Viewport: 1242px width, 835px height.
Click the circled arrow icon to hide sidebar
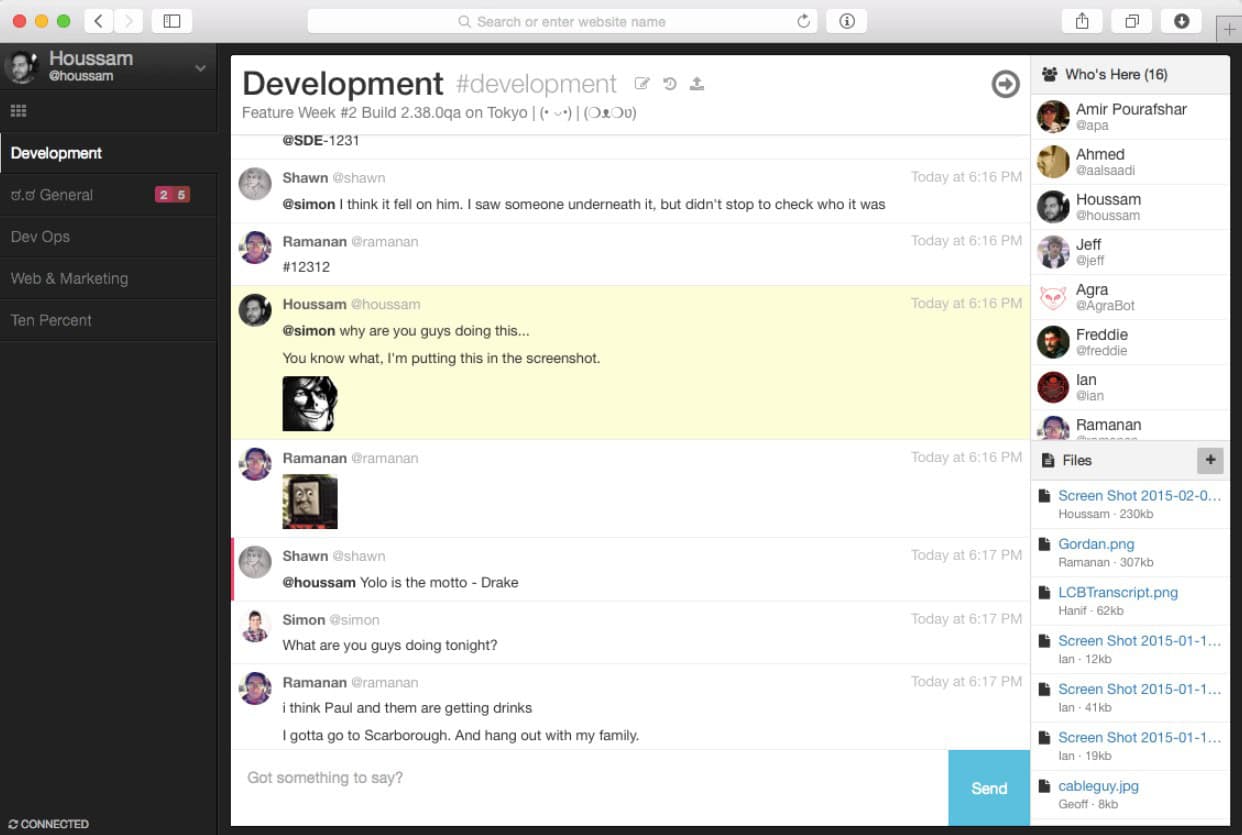click(x=1004, y=84)
